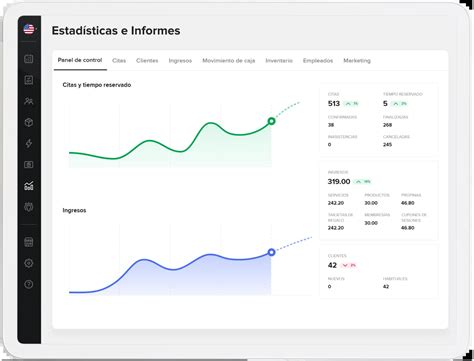The width and height of the screenshot is (474, 361).
Task: Click the green up badge next to 513
Action: click(x=351, y=104)
